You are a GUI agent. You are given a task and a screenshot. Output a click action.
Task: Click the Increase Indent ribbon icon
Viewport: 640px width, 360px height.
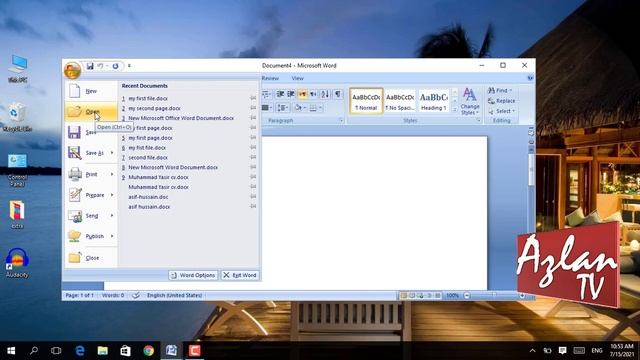pyautogui.click(x=291, y=94)
